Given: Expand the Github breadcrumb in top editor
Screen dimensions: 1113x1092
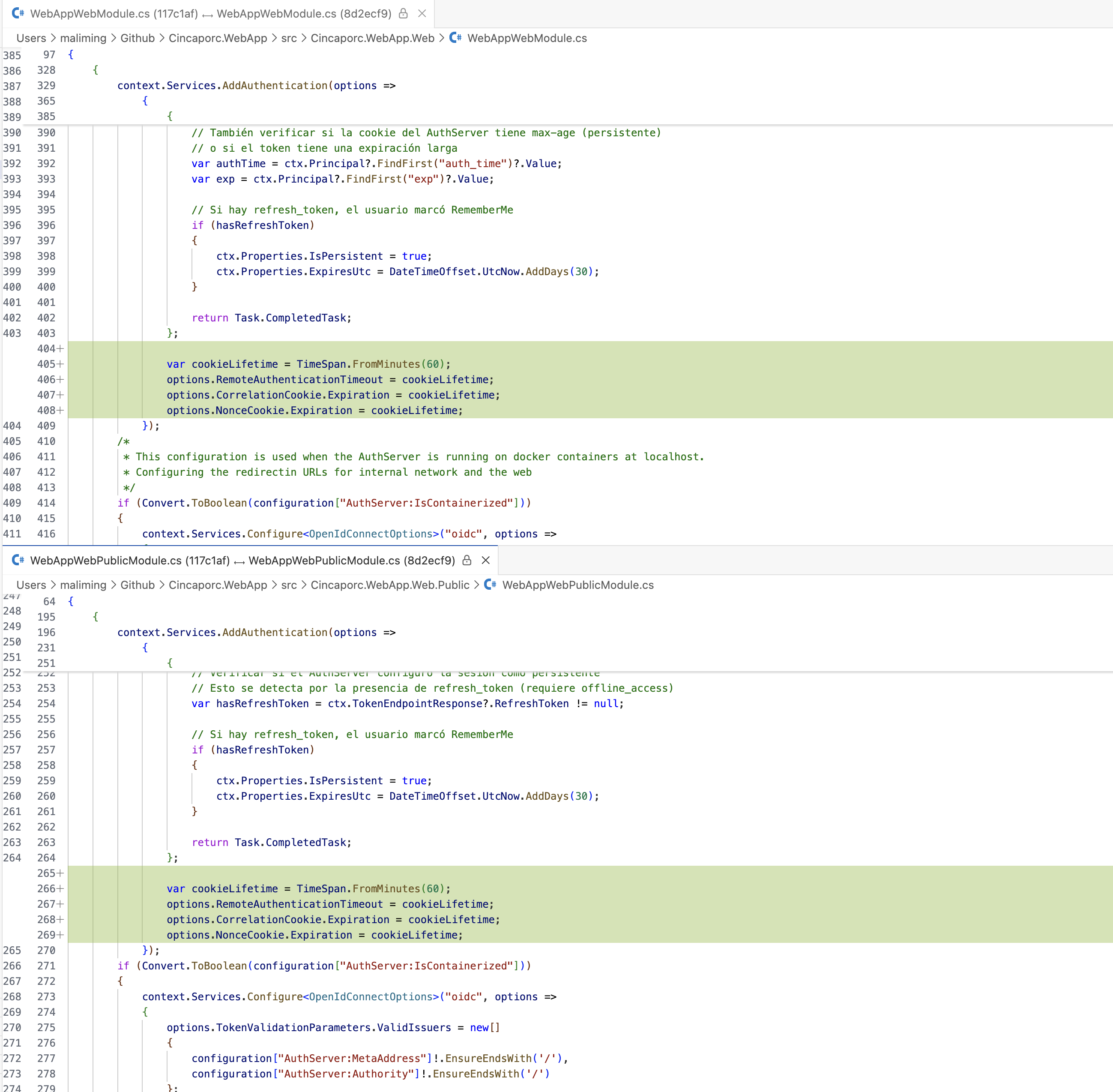Looking at the screenshot, I should click(137, 38).
